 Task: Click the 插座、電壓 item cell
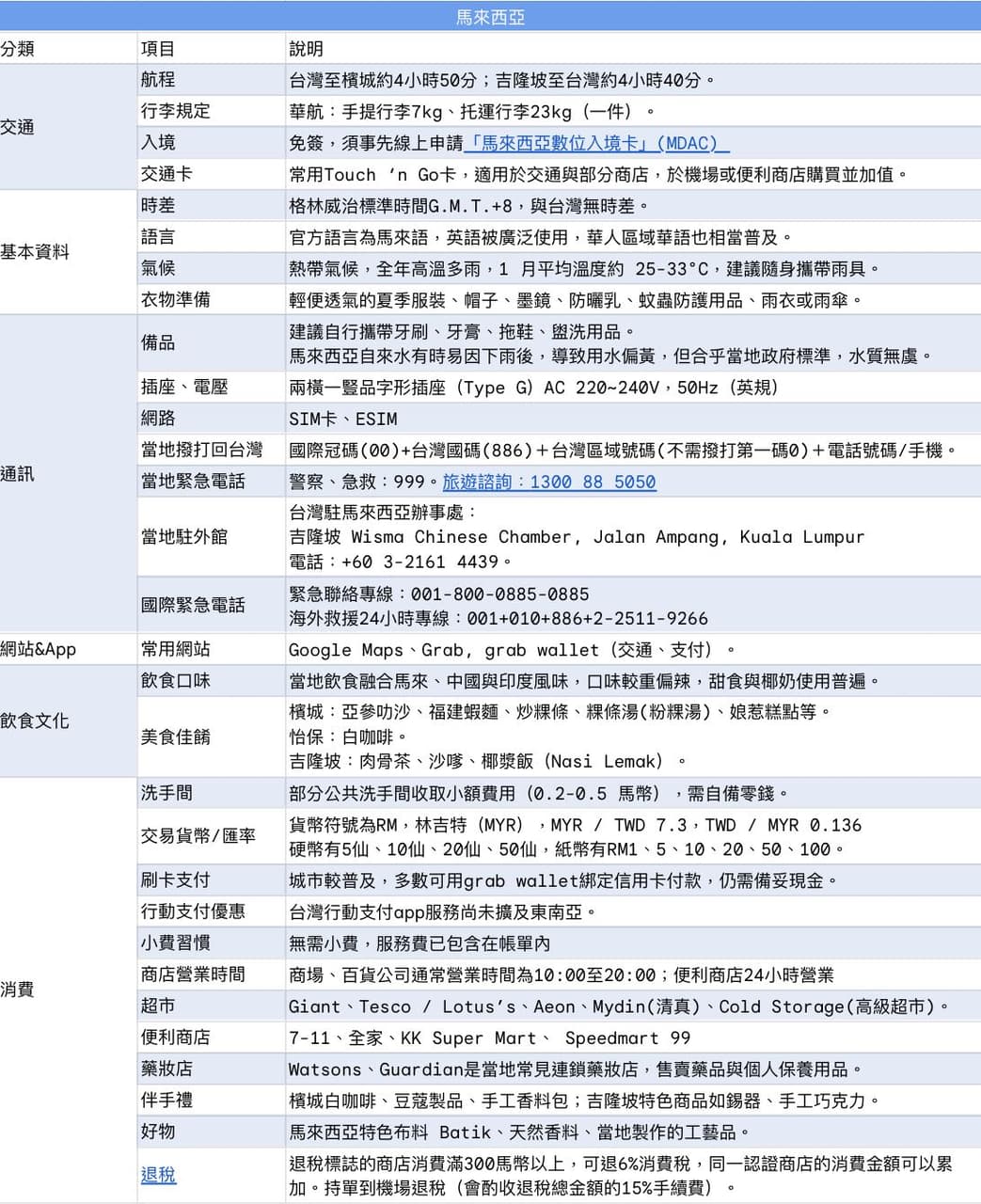(x=212, y=387)
